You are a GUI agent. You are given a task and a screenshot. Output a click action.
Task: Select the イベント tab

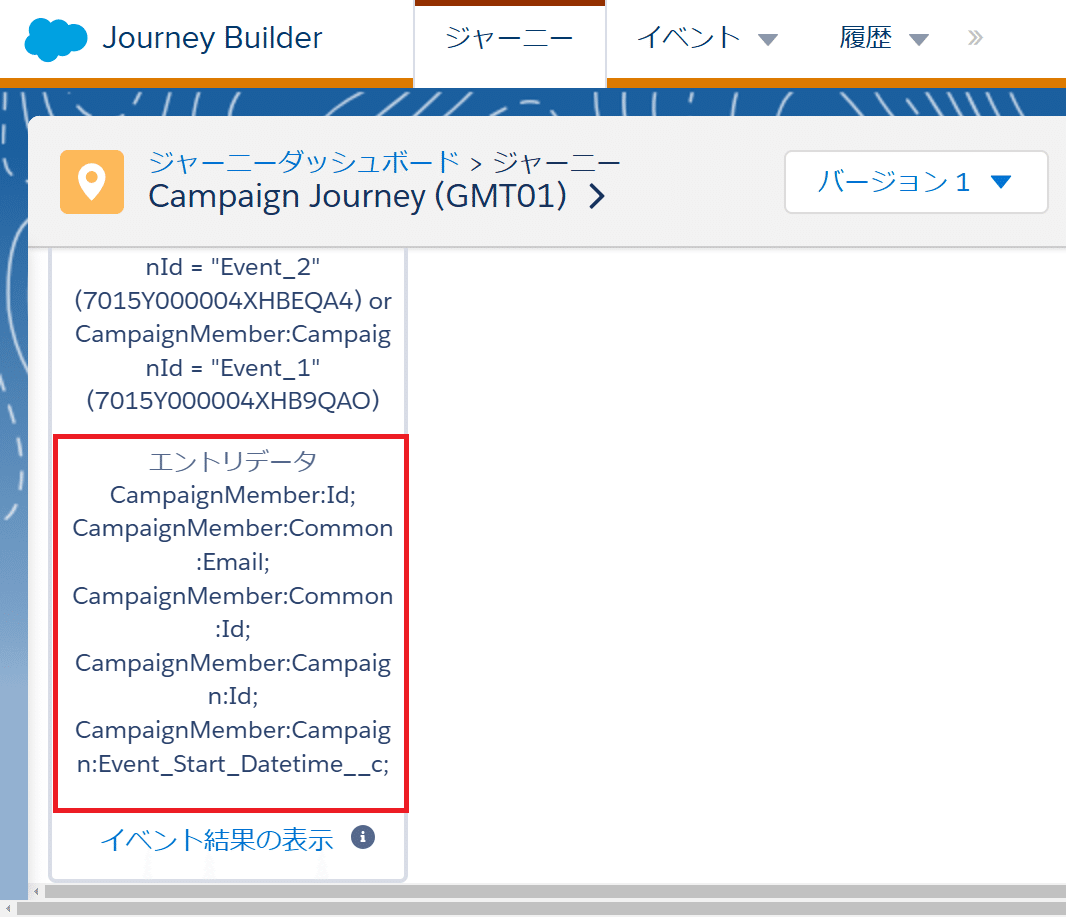688,38
